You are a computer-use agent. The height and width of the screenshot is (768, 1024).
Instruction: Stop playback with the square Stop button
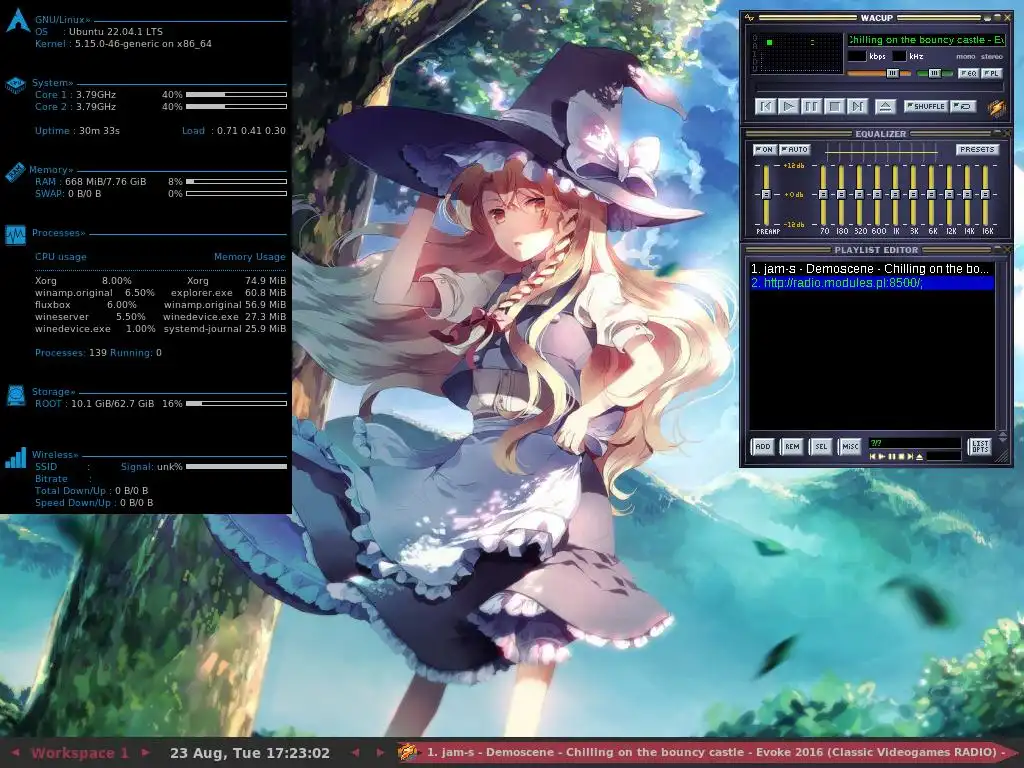click(x=835, y=106)
